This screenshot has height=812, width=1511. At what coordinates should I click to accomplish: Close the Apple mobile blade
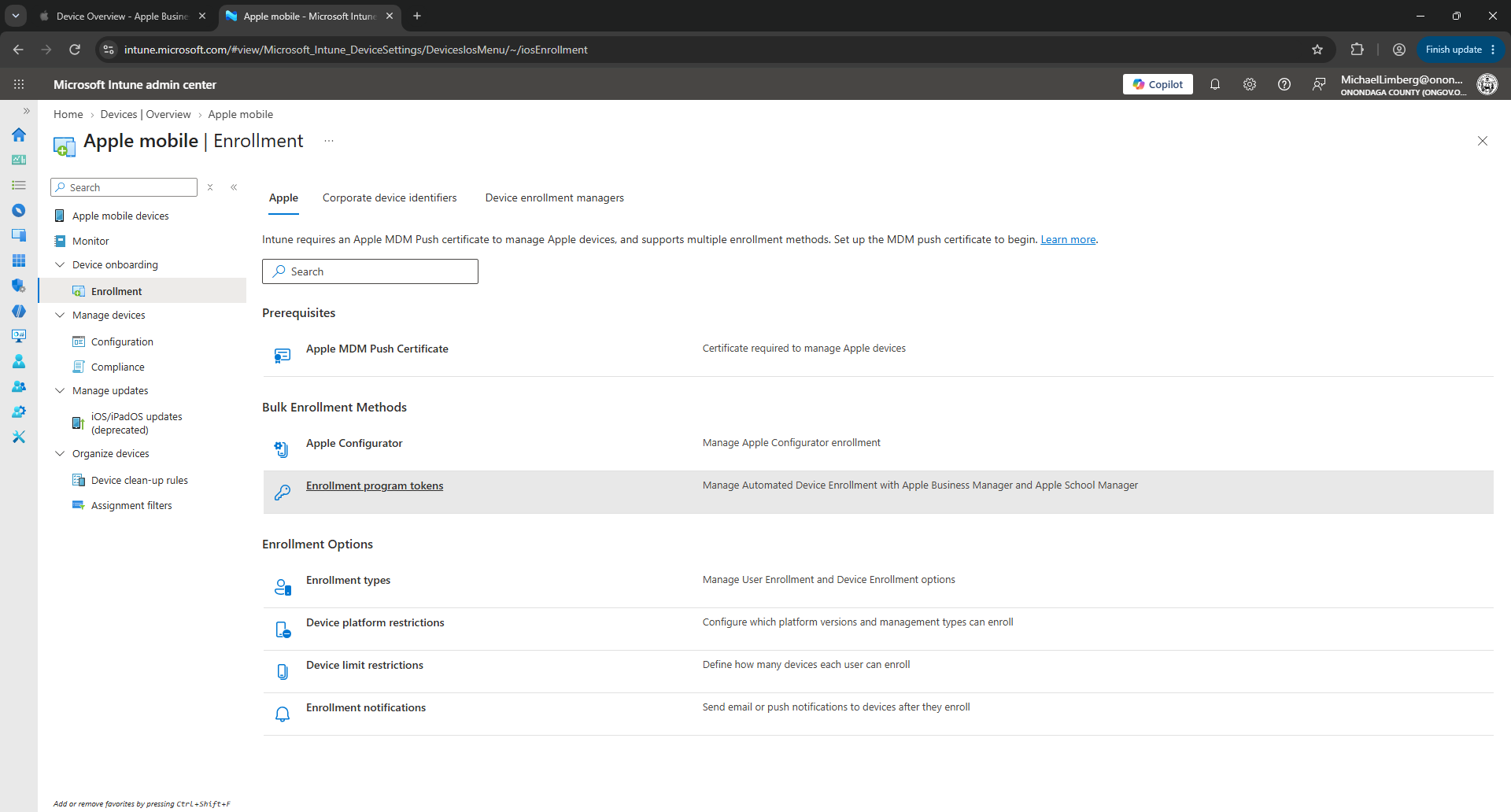click(x=1483, y=141)
